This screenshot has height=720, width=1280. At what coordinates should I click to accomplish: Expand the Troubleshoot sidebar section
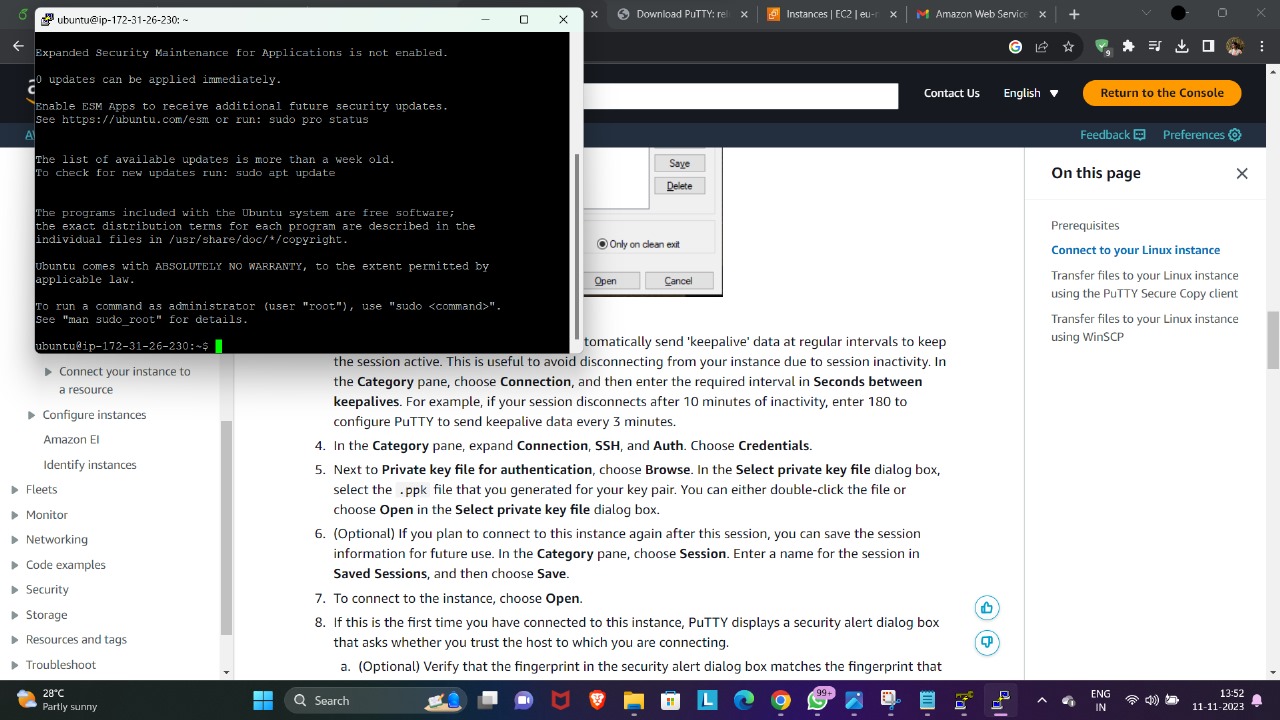coord(60,664)
